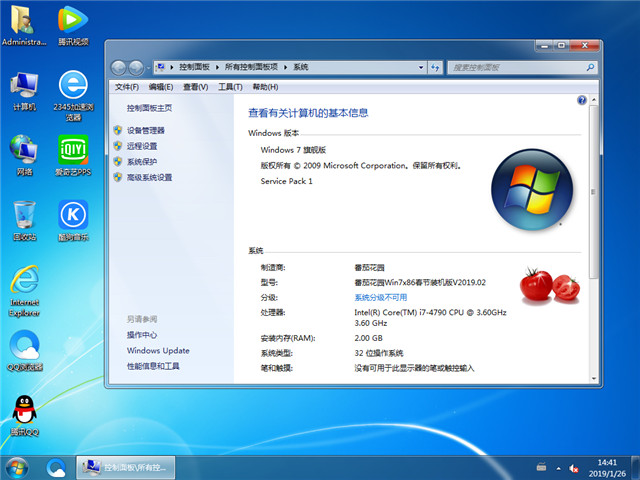This screenshot has width=640, height=480.
Task: Click the 查看有关计算机的基本信息 heading
Action: click(x=308, y=113)
